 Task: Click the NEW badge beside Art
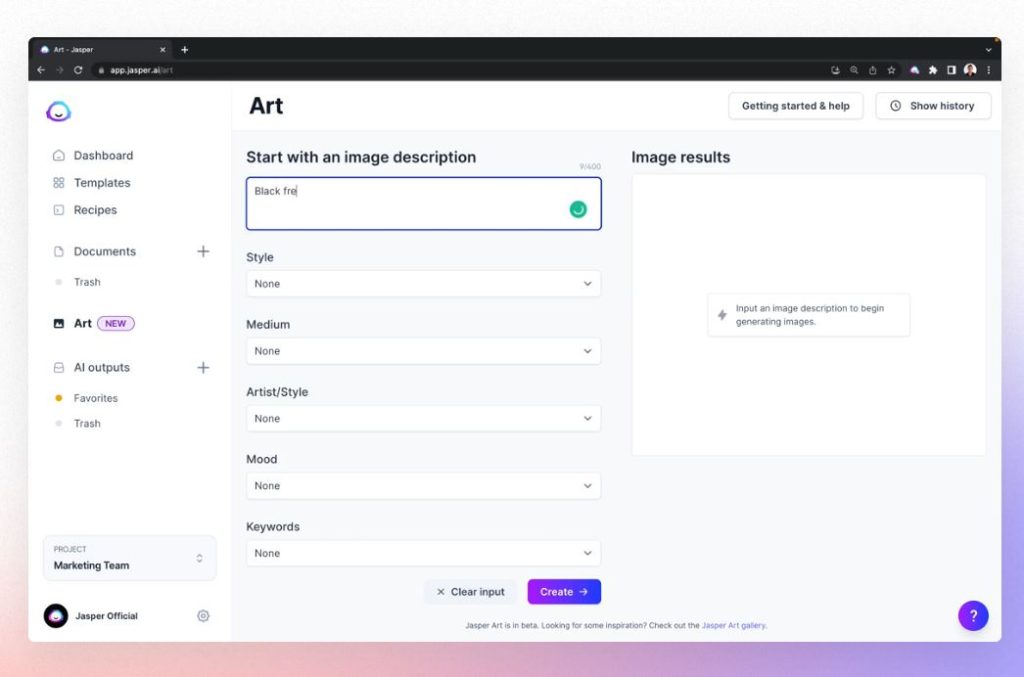pyautogui.click(x=116, y=323)
